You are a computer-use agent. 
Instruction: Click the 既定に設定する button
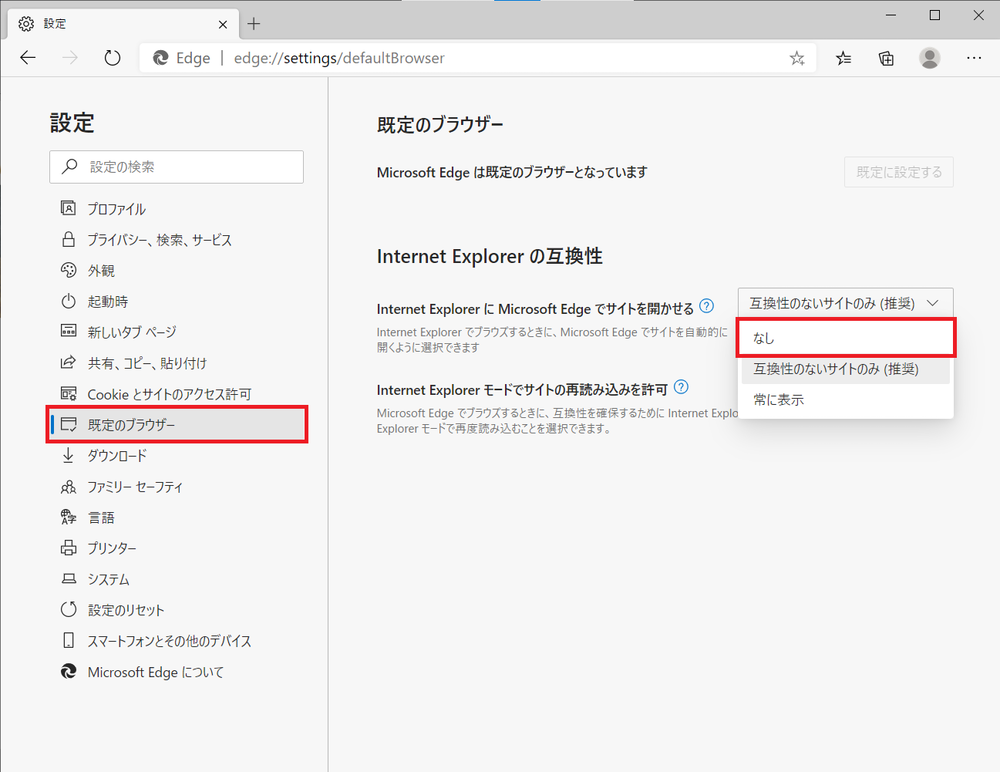[899, 172]
